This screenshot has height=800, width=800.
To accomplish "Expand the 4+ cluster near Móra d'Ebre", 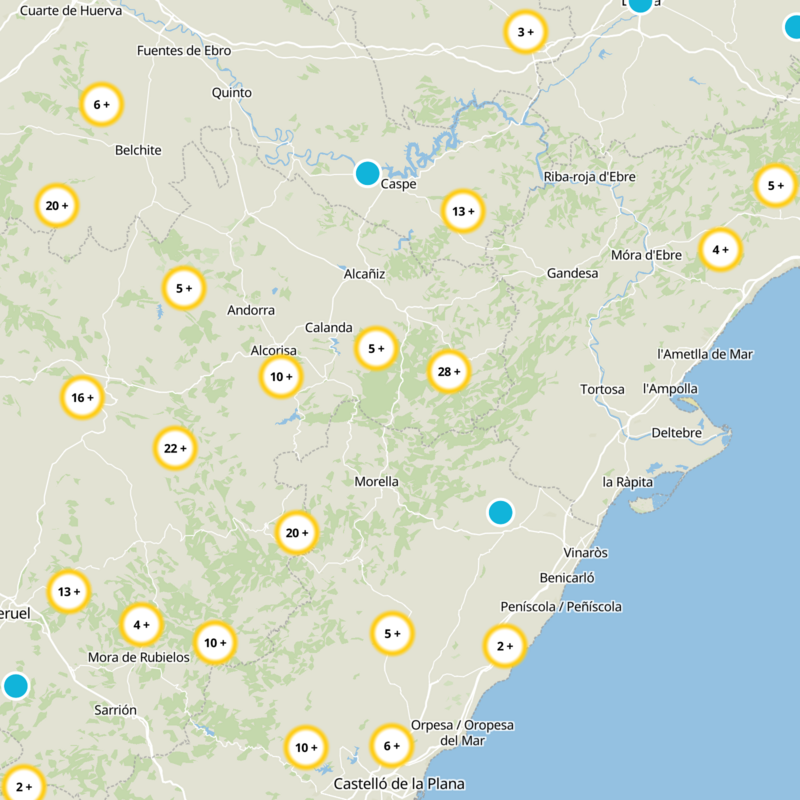I will point(720,249).
